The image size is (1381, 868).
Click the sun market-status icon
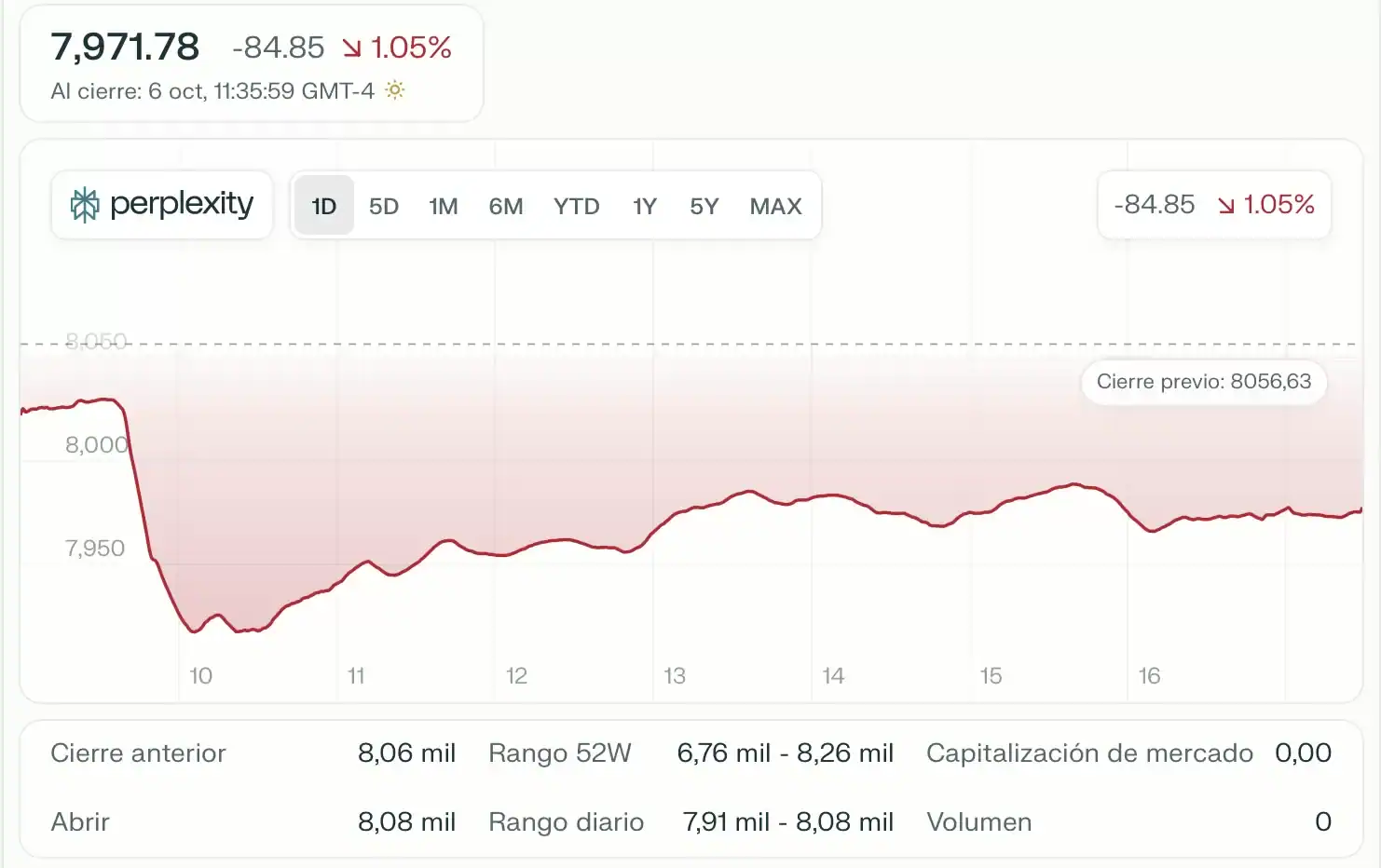click(x=395, y=90)
